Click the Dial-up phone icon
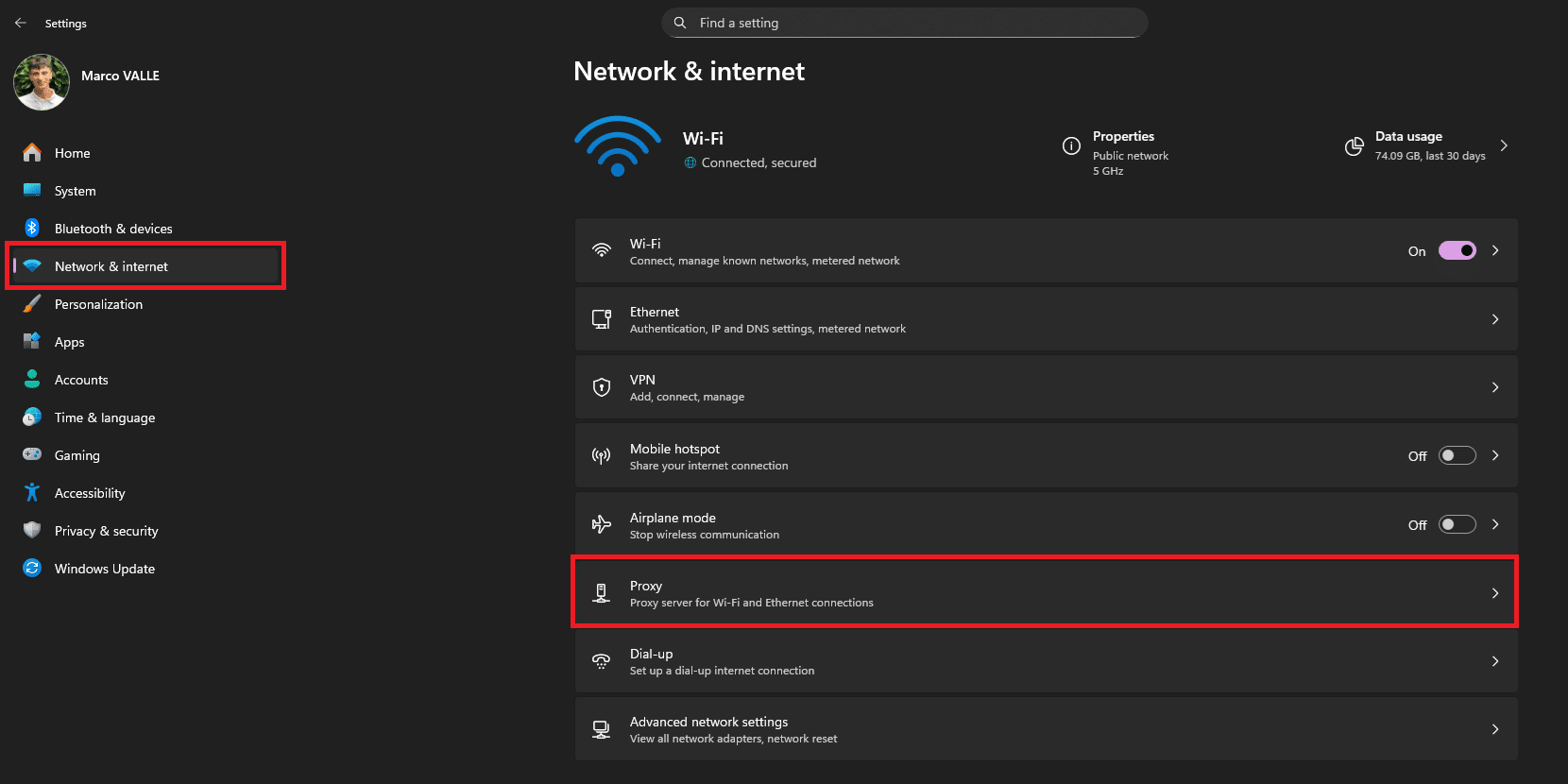Screen dimensions: 1568x784 [601, 661]
